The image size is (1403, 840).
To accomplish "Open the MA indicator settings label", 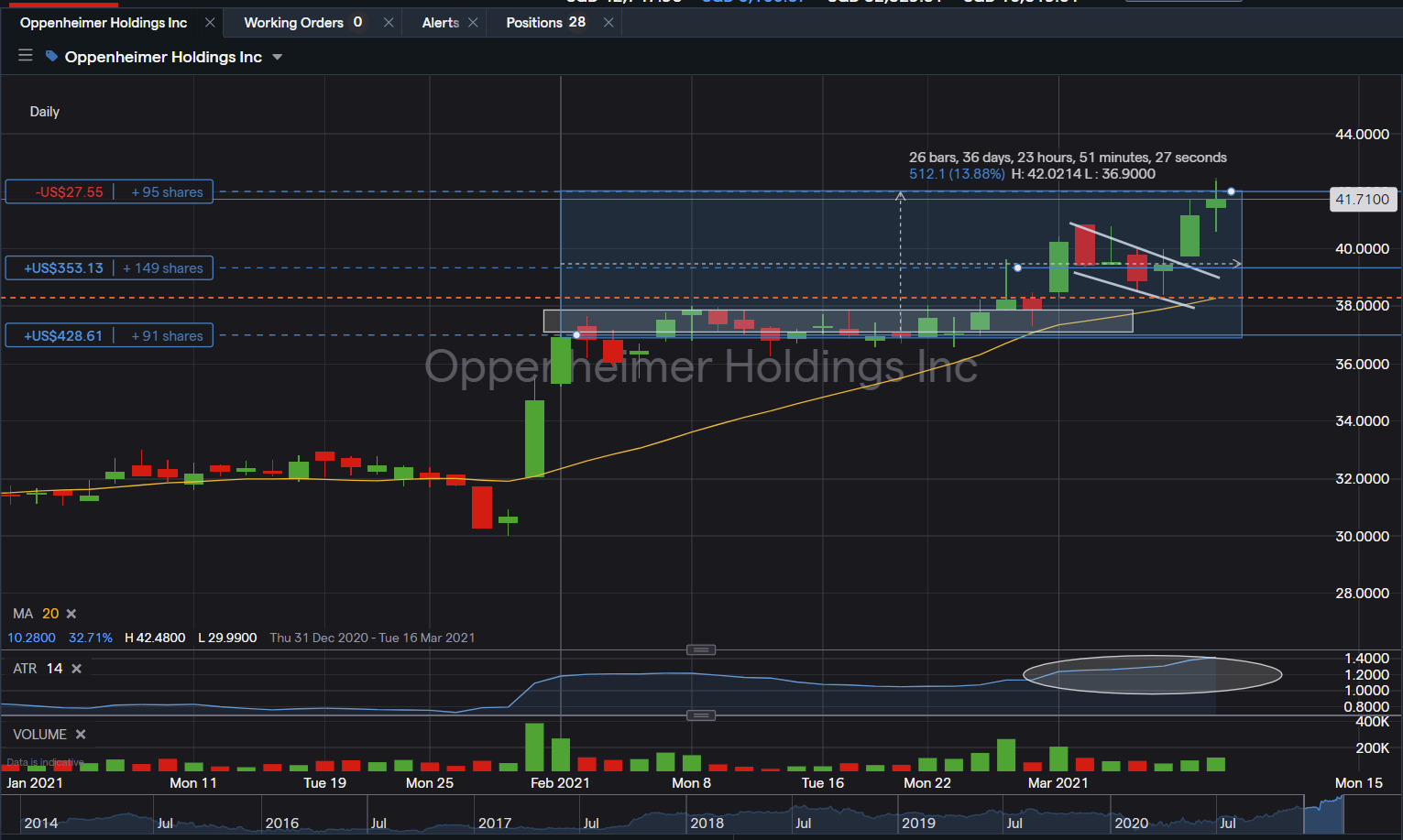I will [x=23, y=614].
